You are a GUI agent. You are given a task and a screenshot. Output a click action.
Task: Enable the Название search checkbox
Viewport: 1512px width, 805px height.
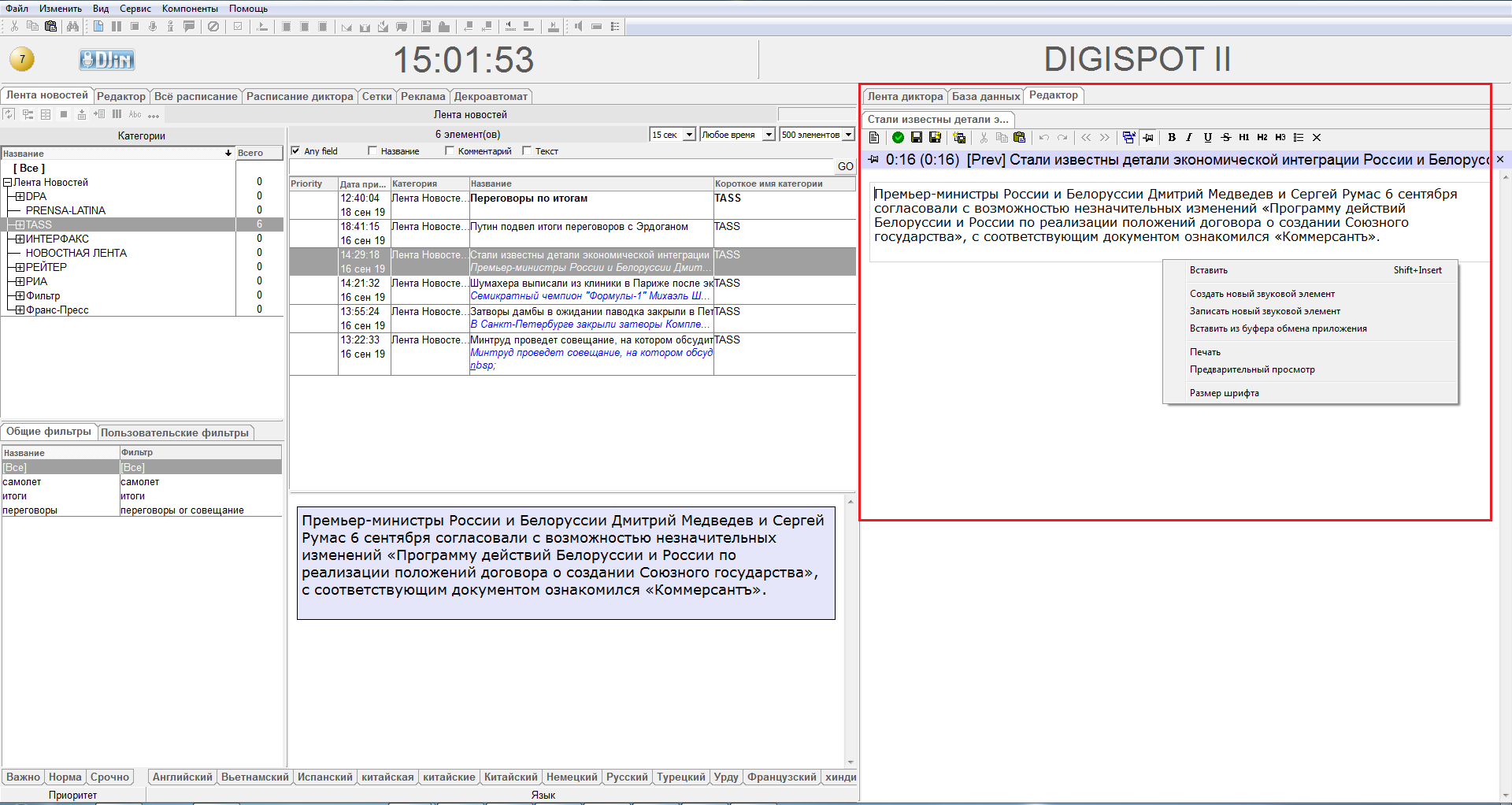372,151
